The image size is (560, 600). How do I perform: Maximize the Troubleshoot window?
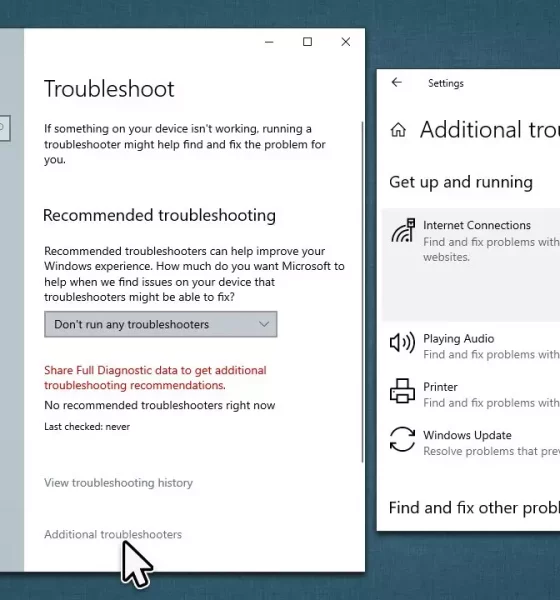pos(307,42)
